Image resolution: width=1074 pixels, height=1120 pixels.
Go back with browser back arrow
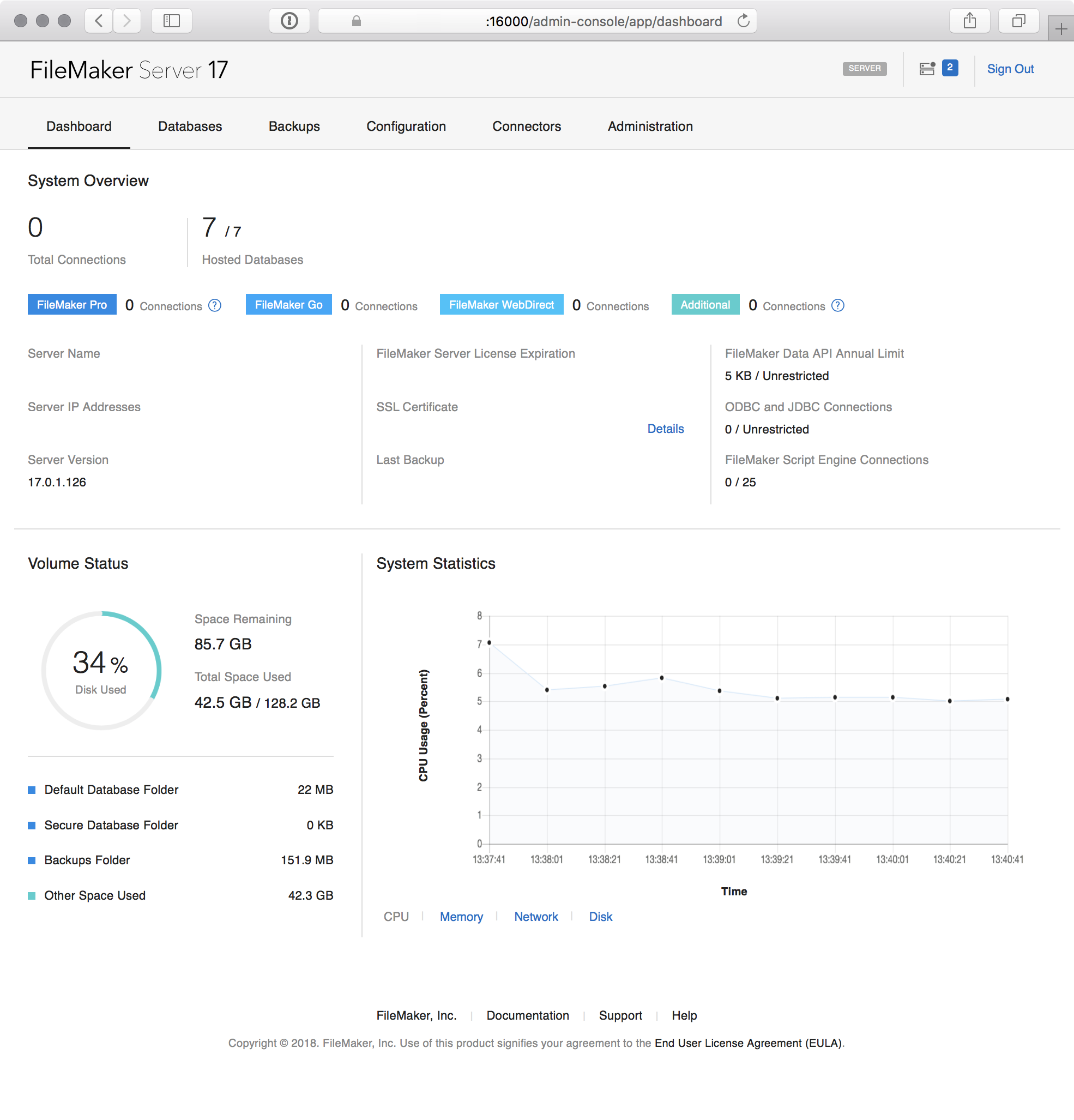[99, 21]
